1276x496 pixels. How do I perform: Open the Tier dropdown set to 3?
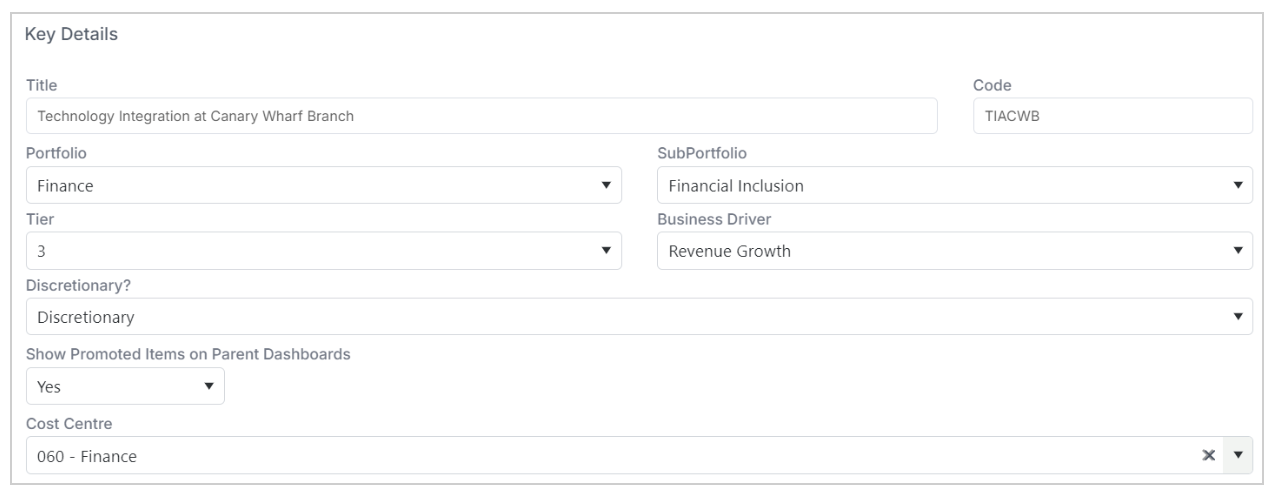(323, 251)
